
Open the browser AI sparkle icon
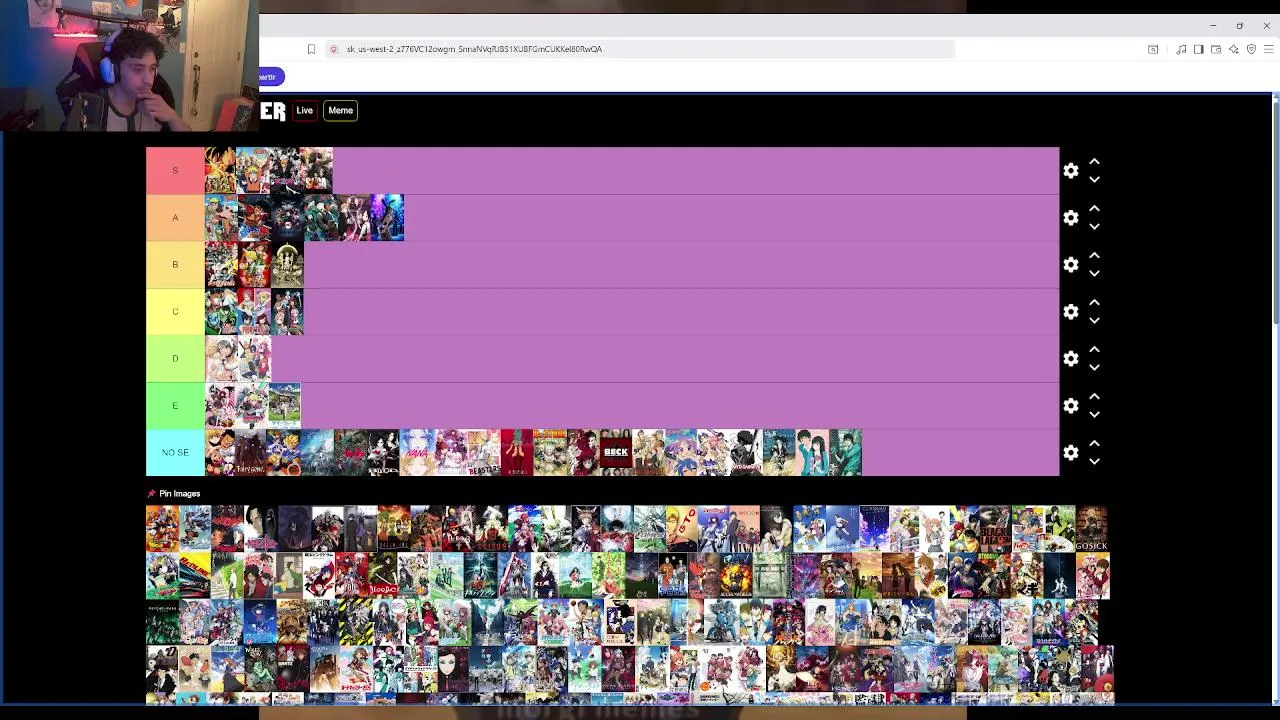tap(1234, 49)
